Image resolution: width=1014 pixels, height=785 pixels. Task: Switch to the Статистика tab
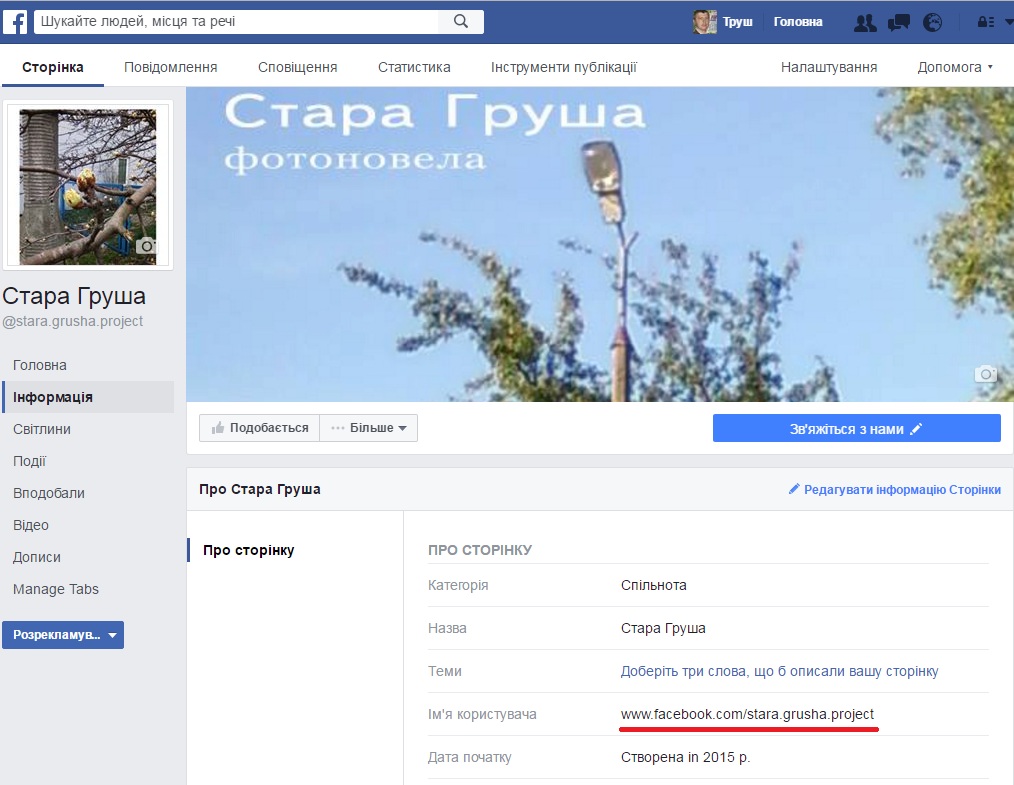414,67
